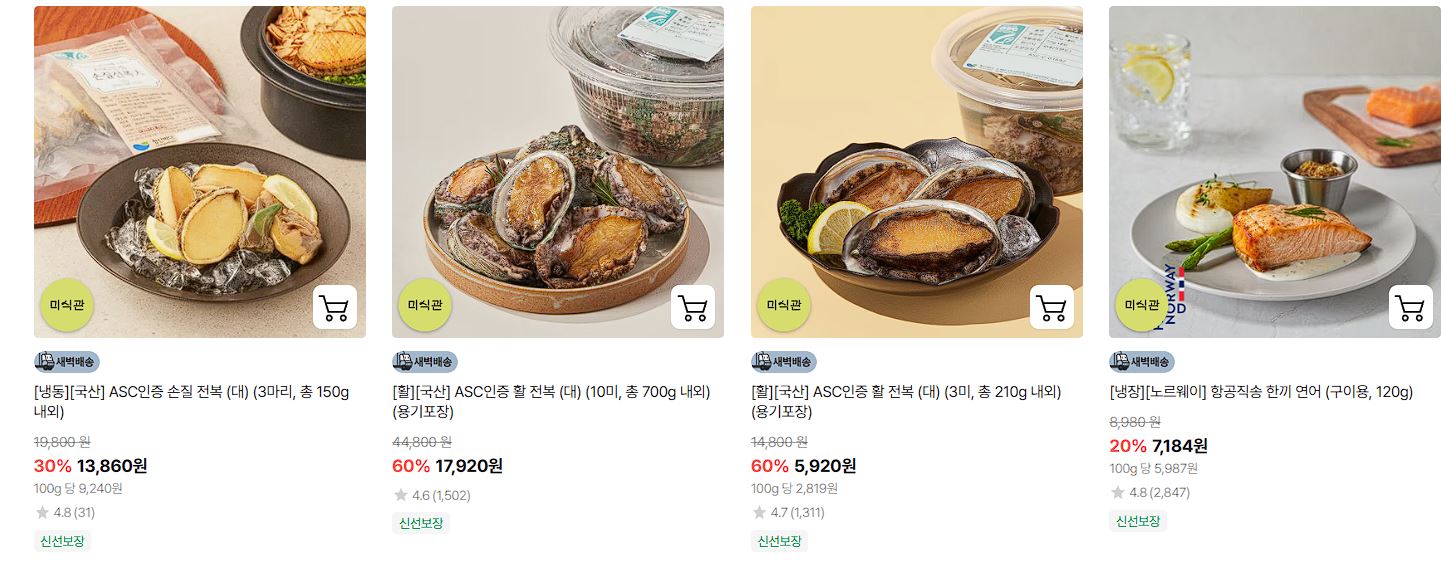Viewport: 1442px width, 569px height.
Task: Open 항공직송 한끼 연어 product title
Action: (1261, 392)
